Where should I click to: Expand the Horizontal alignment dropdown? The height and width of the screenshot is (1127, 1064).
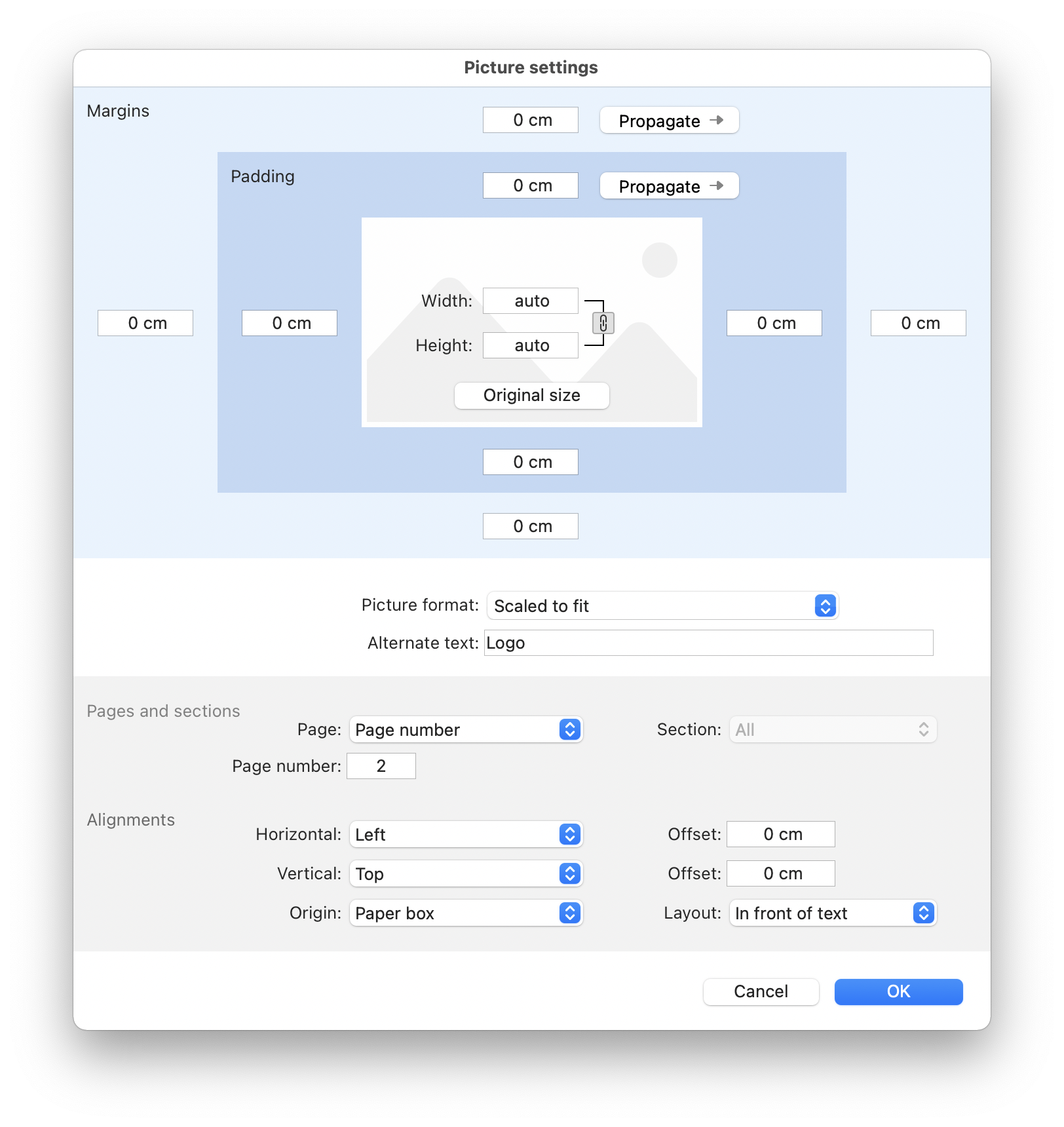click(466, 835)
